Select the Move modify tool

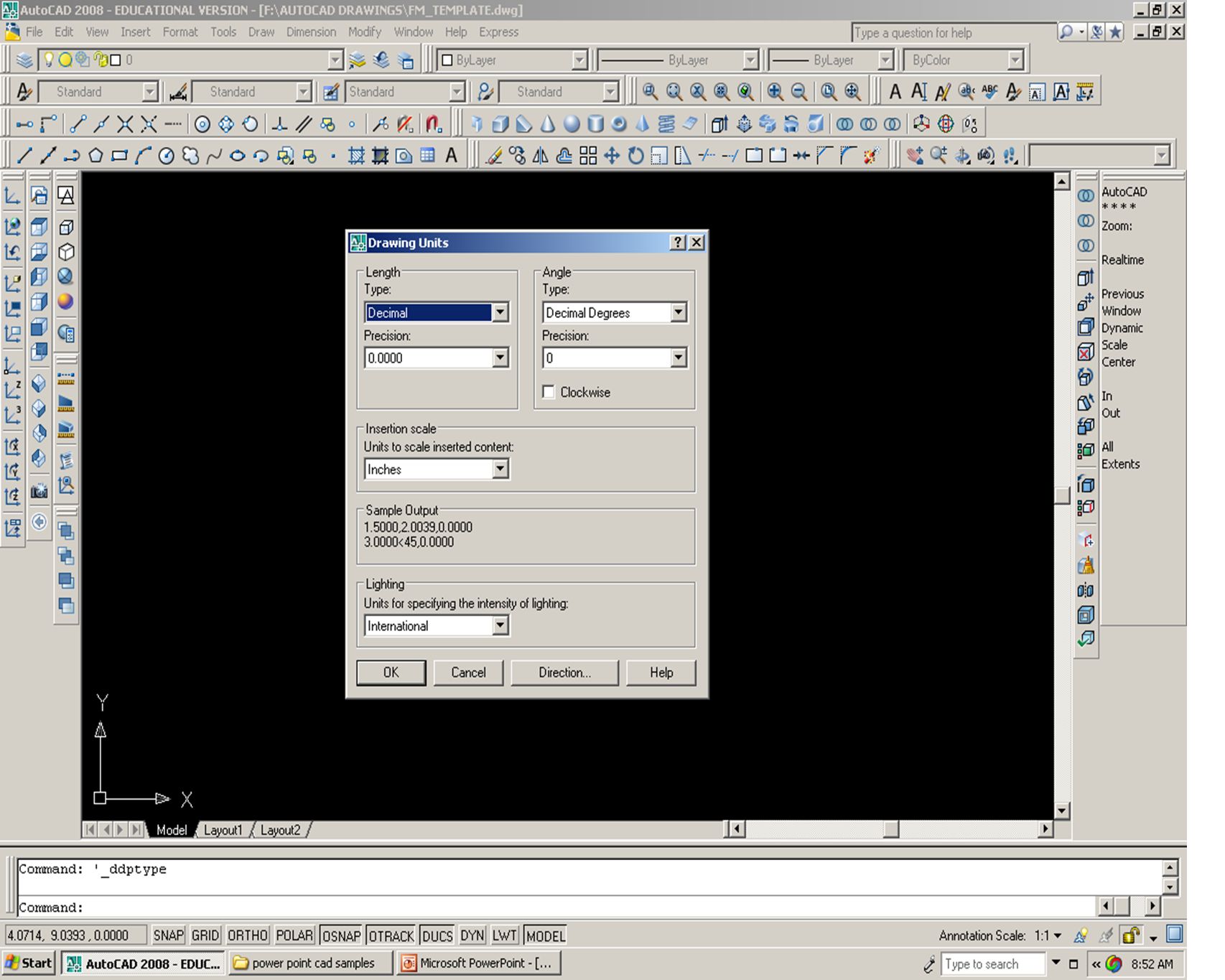612,155
